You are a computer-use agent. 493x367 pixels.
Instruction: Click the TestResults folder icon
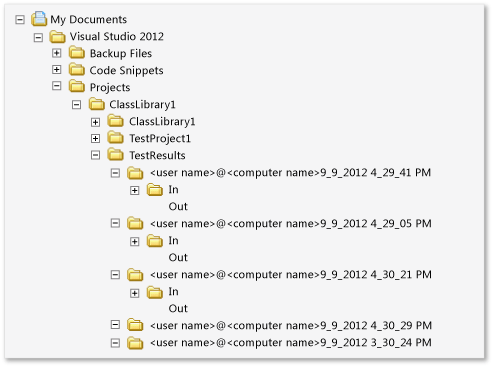[116, 154]
